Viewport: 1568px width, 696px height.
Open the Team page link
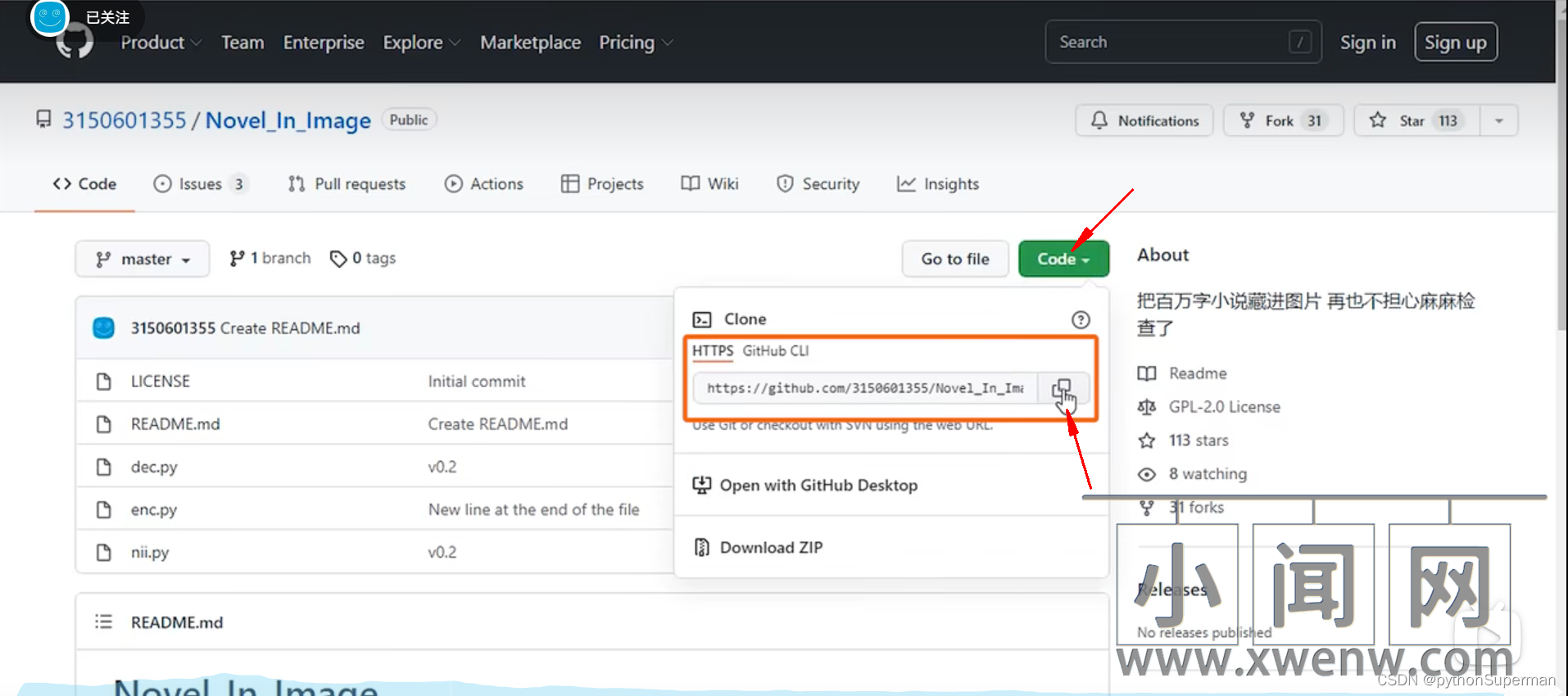click(242, 43)
